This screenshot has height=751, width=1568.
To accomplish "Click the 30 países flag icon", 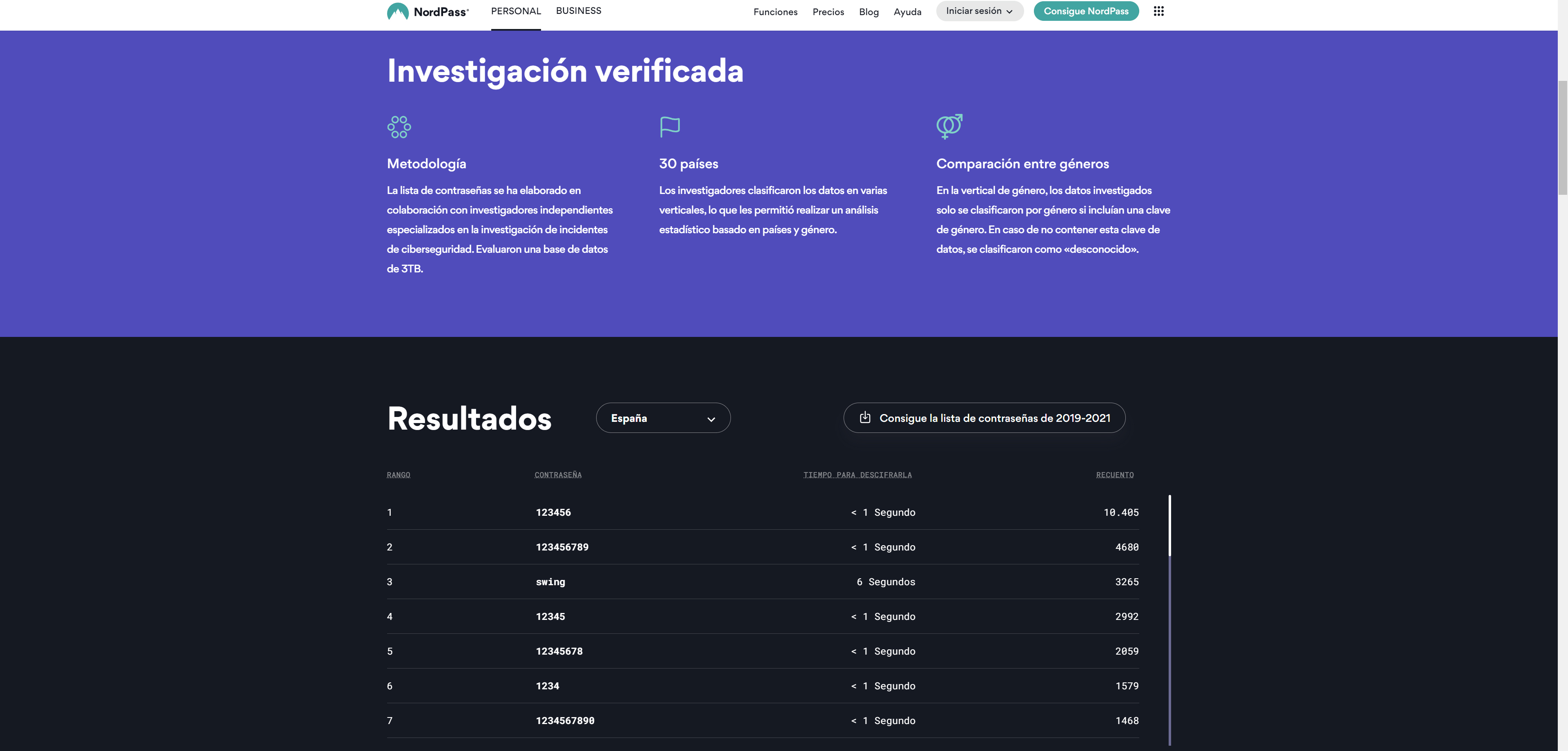I will [670, 127].
